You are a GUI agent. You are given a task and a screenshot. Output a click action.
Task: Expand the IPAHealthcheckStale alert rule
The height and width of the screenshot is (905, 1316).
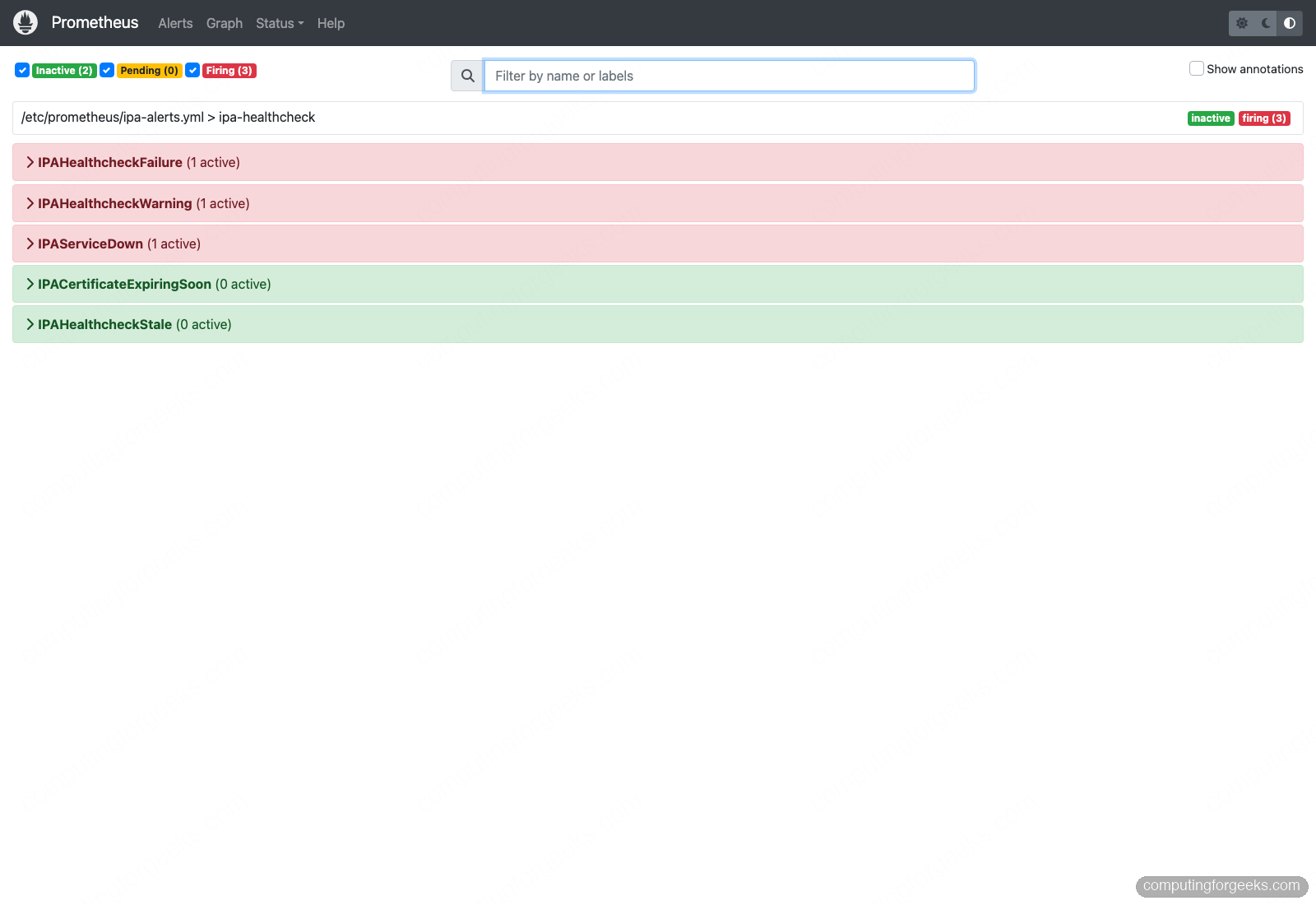(658, 324)
